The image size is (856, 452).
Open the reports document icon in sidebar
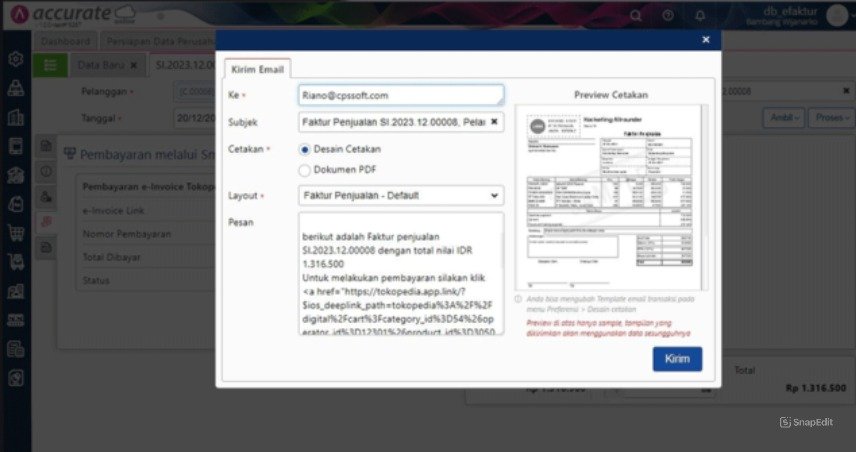point(16,349)
